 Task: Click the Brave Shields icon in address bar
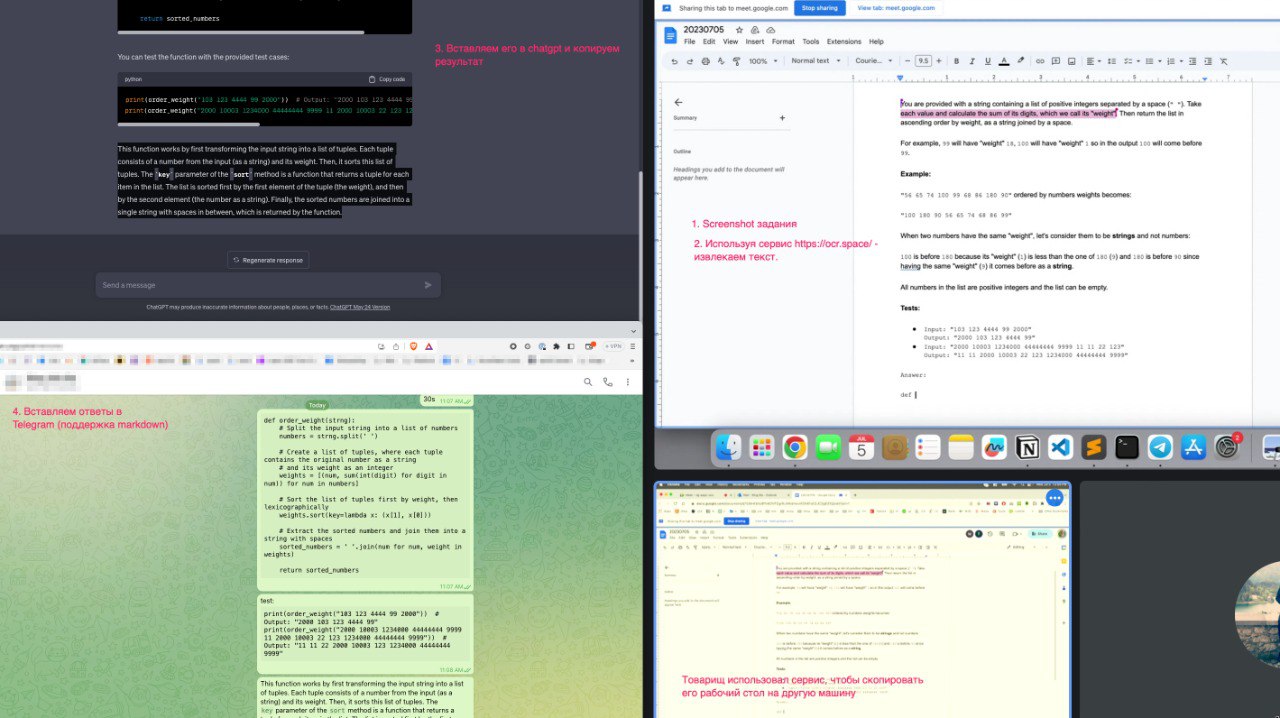pyautogui.click(x=411, y=346)
